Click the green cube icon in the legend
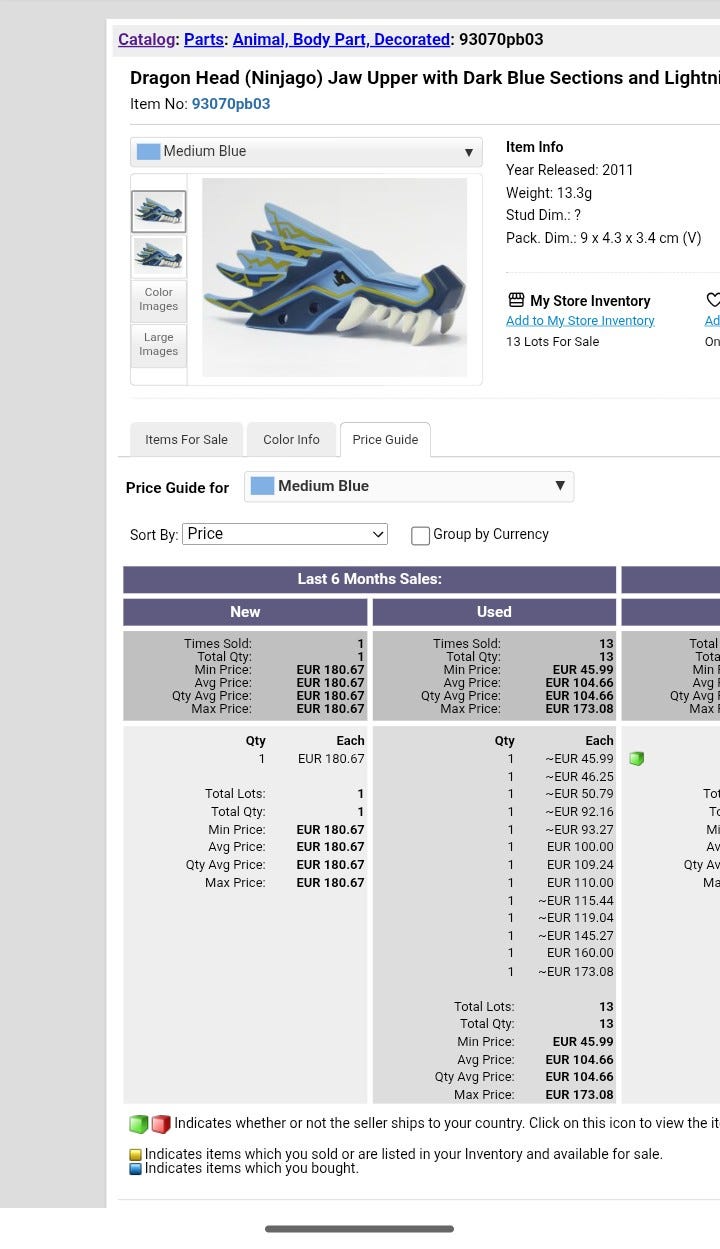The width and height of the screenshot is (720, 1249). (138, 1124)
